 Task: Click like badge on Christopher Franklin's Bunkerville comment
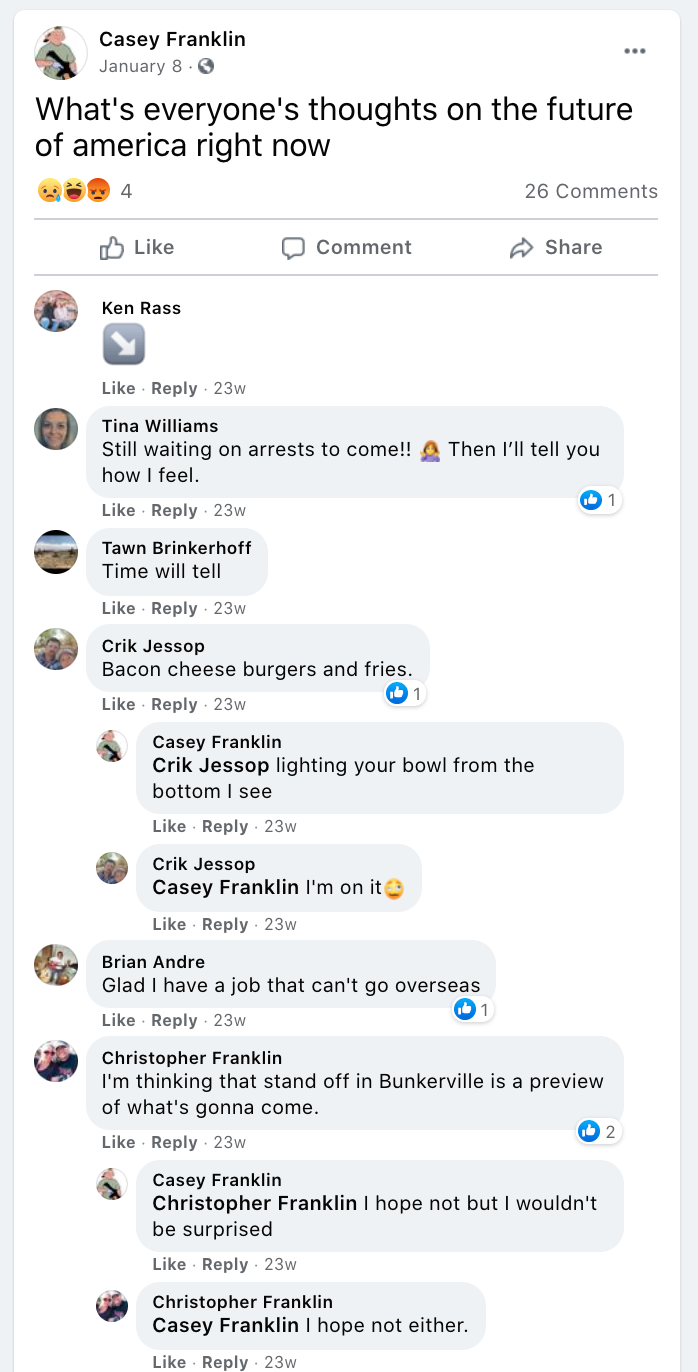pos(598,1132)
